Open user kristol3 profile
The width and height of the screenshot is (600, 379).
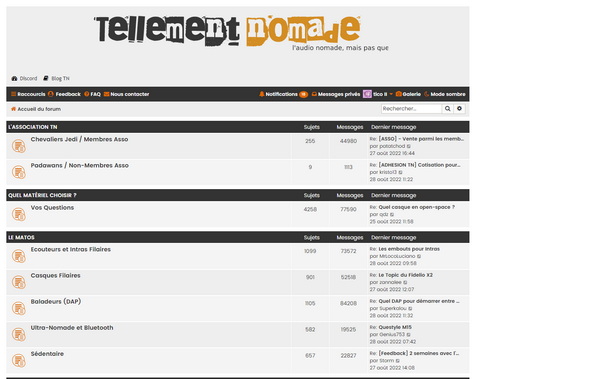click(x=388, y=172)
